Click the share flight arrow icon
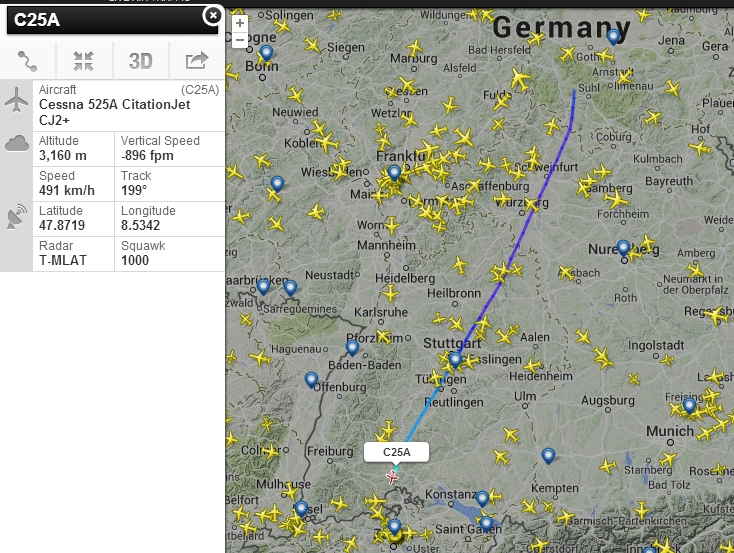Screen dimensions: 734x553 click(196, 60)
